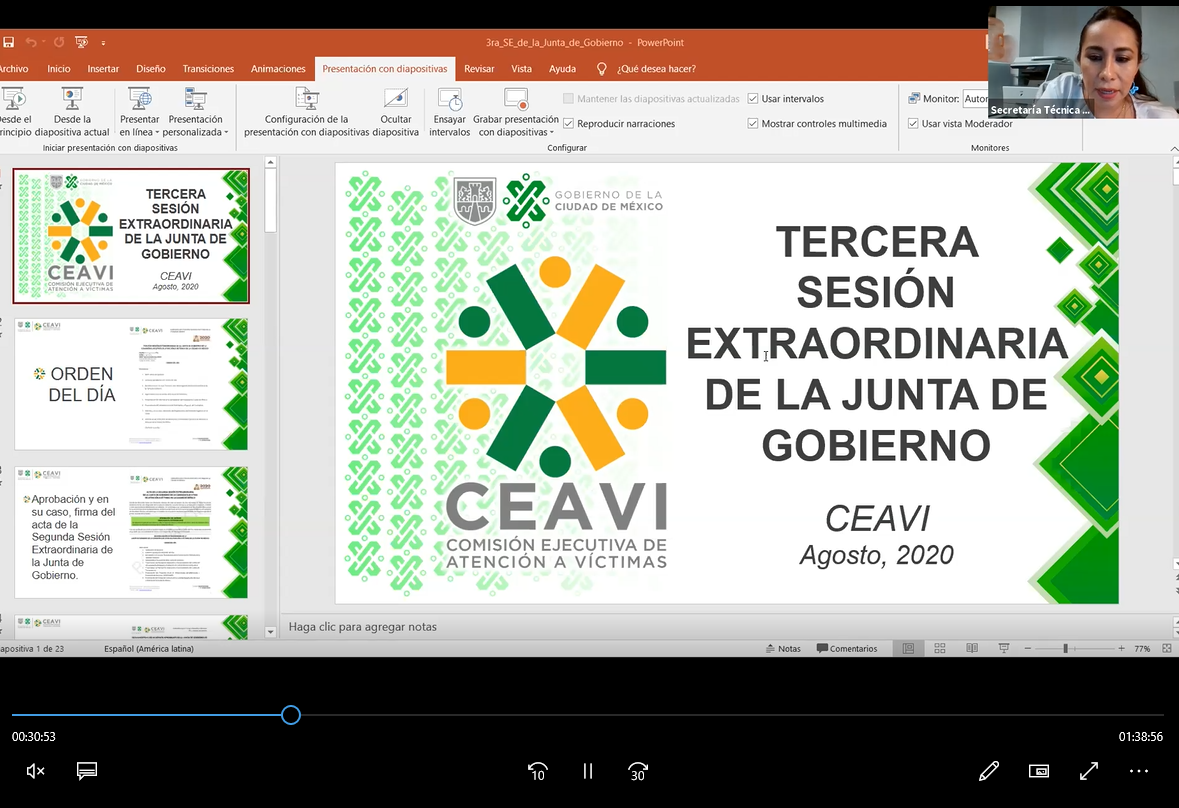Viewport: 1179px width, 808px height.
Task: Click Grabar presentación con diapositivas
Action: [x=516, y=112]
